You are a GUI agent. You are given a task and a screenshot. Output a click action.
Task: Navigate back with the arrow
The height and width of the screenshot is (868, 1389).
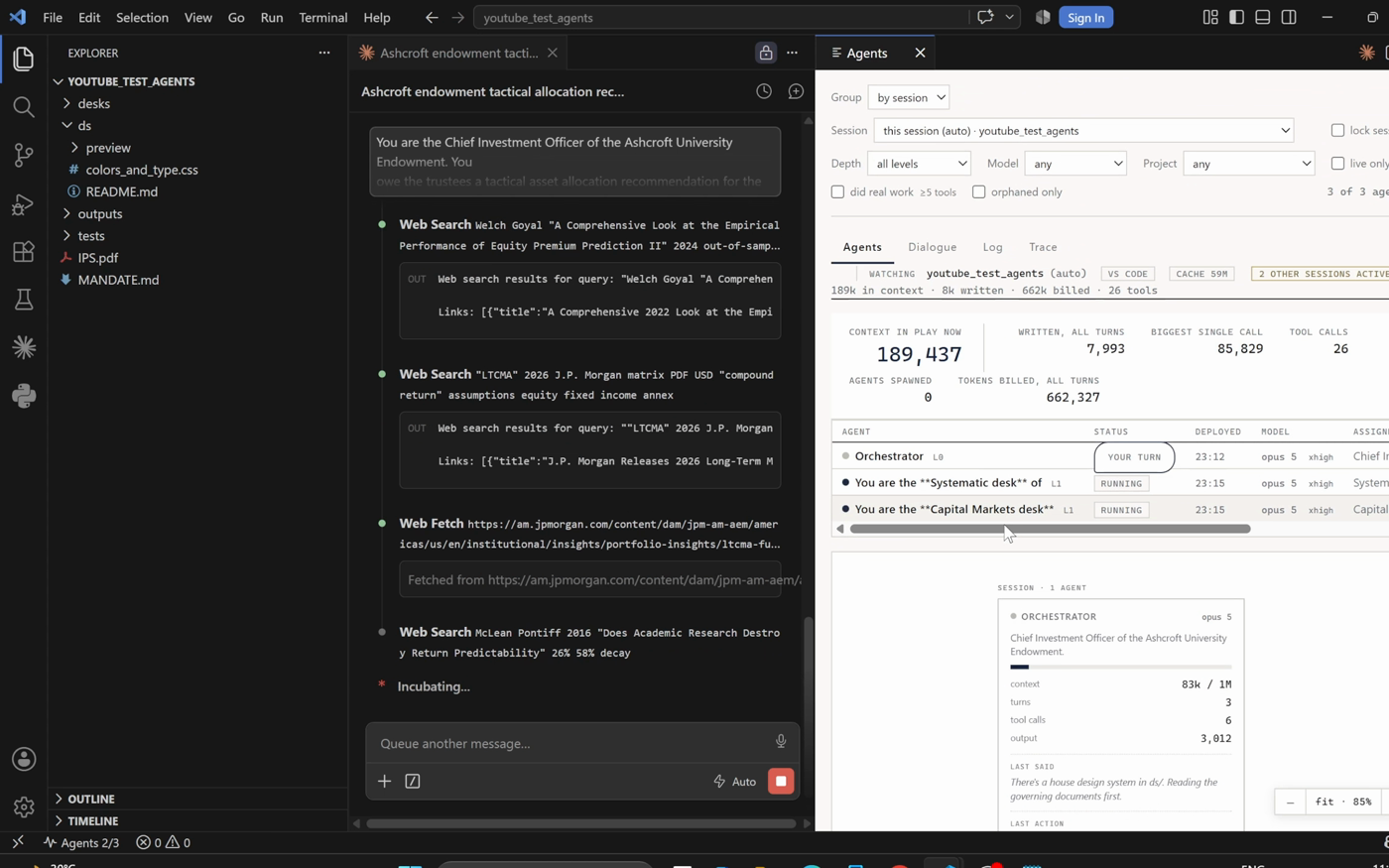click(x=432, y=17)
